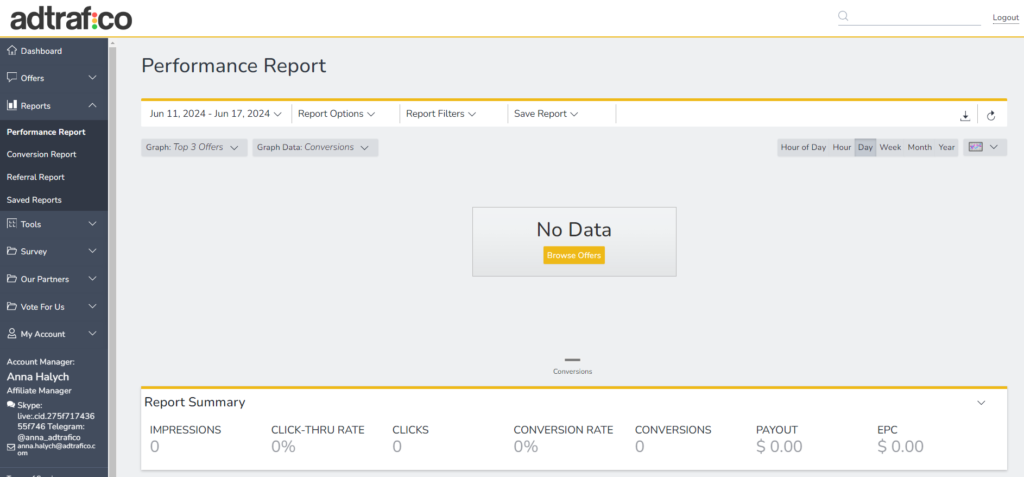
Task: Click the PAYOUT $ 0.00 value
Action: [x=779, y=447]
